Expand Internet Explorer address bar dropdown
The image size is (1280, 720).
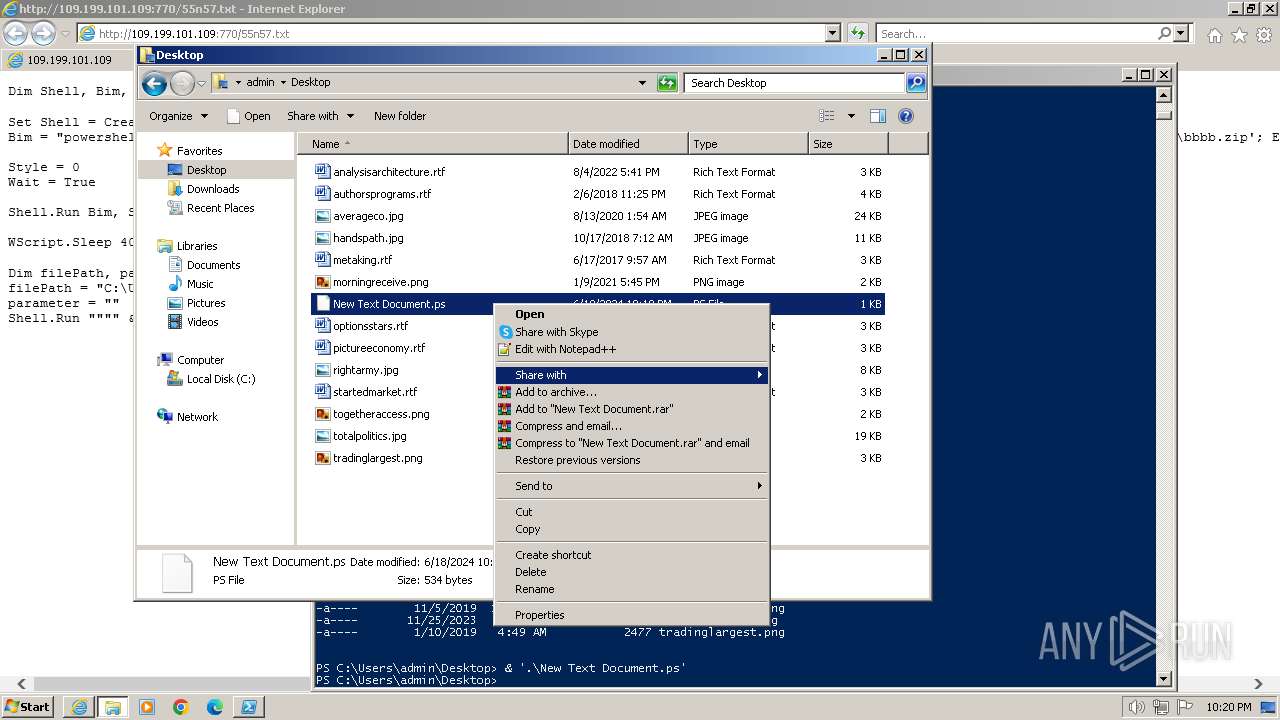(833, 33)
